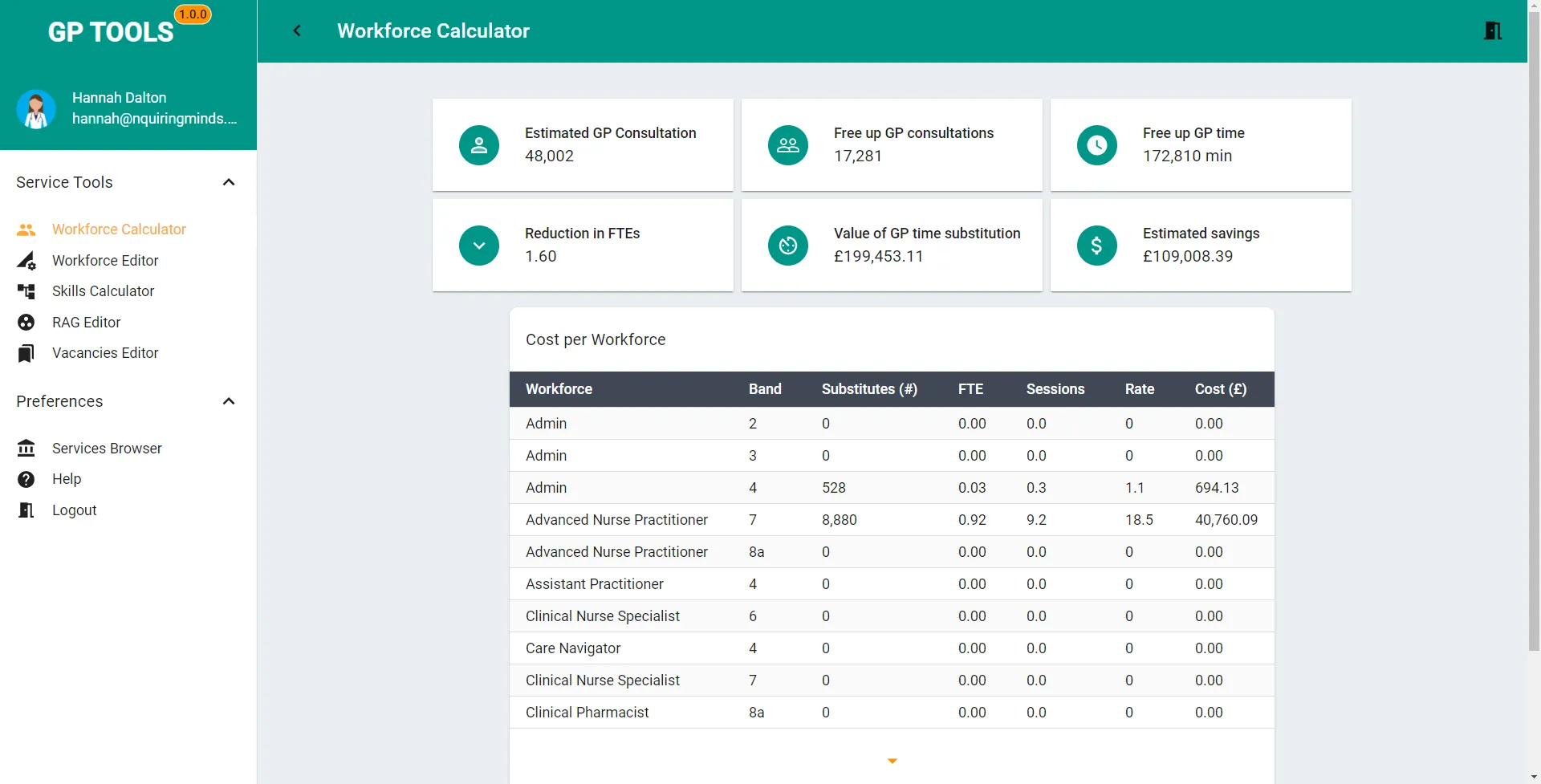
Task: Click the Reduction in FTEs chevron icon
Action: point(479,246)
